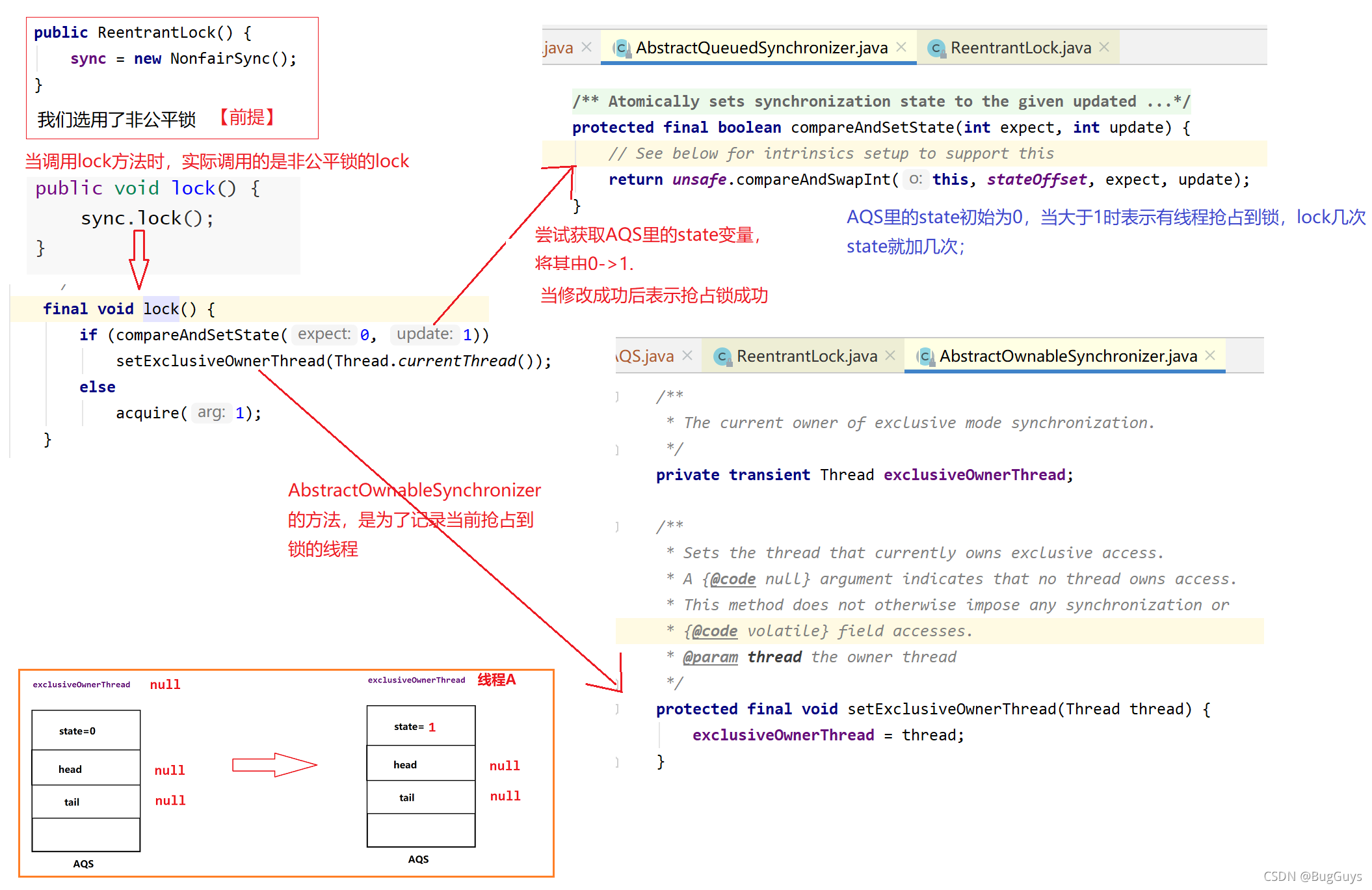This screenshot has height=890, width=1372.
Task: Click the acquire call after else
Action: [x=147, y=413]
